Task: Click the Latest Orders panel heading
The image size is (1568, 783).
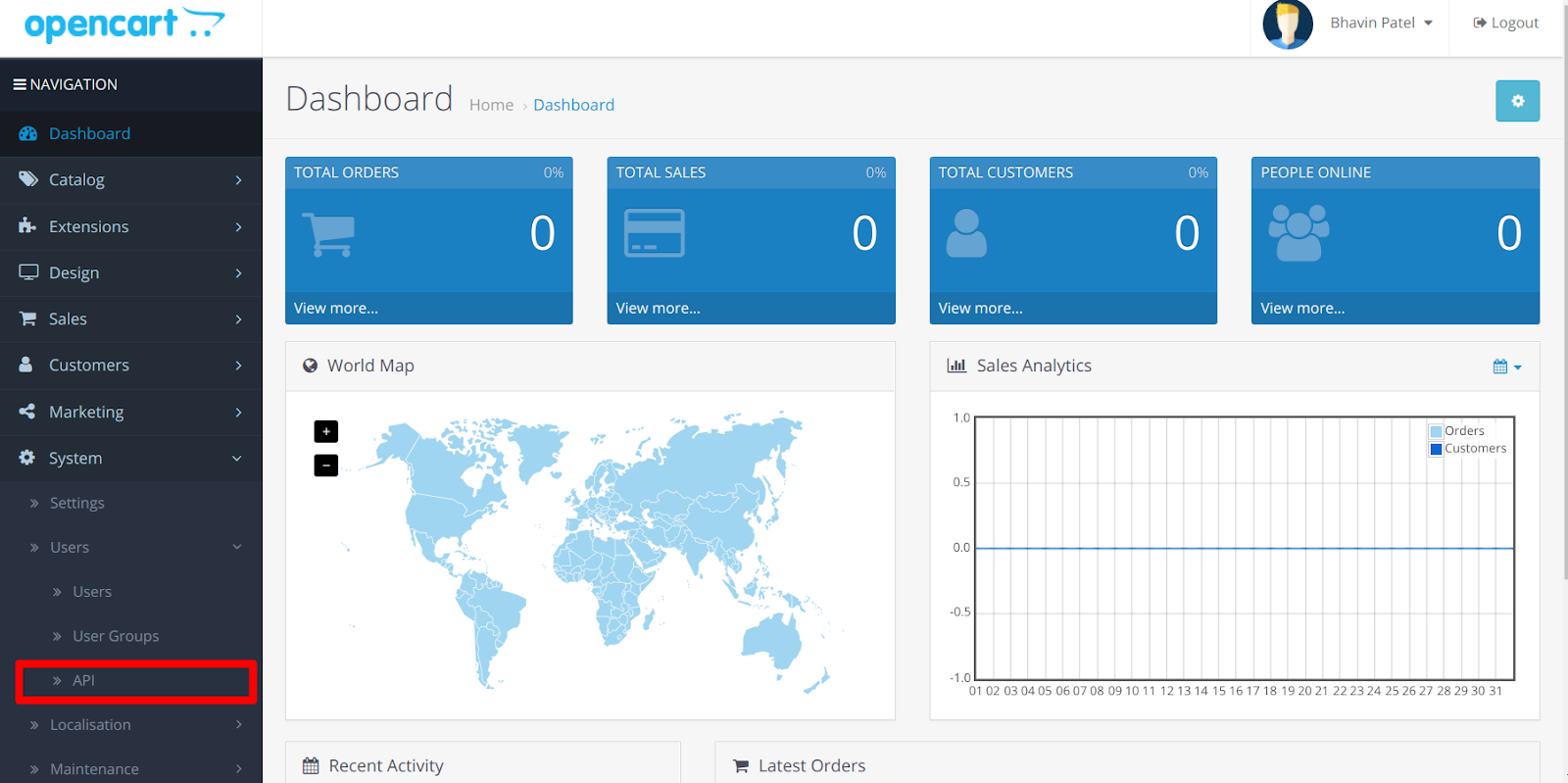Action: [x=811, y=765]
